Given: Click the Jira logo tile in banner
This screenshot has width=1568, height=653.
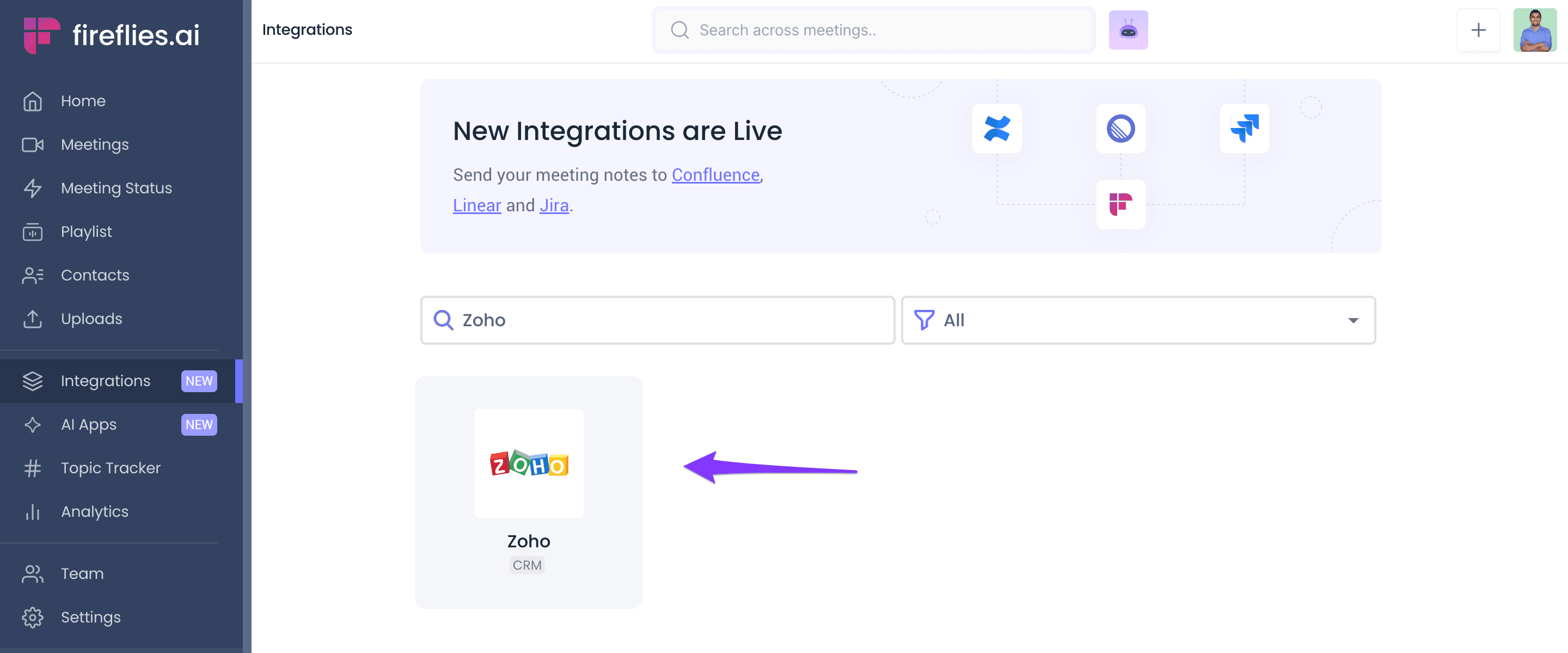Looking at the screenshot, I should click(x=1244, y=129).
